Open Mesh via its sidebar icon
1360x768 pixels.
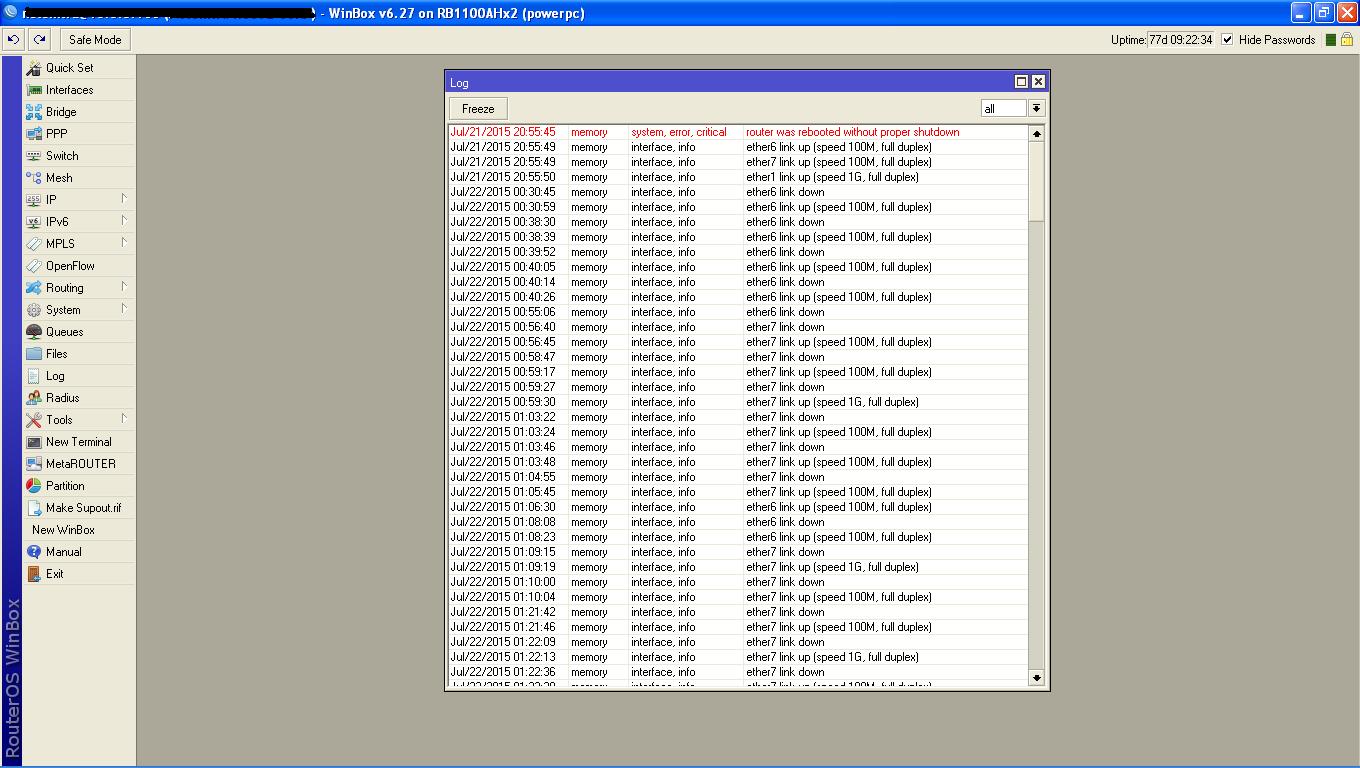pos(34,178)
